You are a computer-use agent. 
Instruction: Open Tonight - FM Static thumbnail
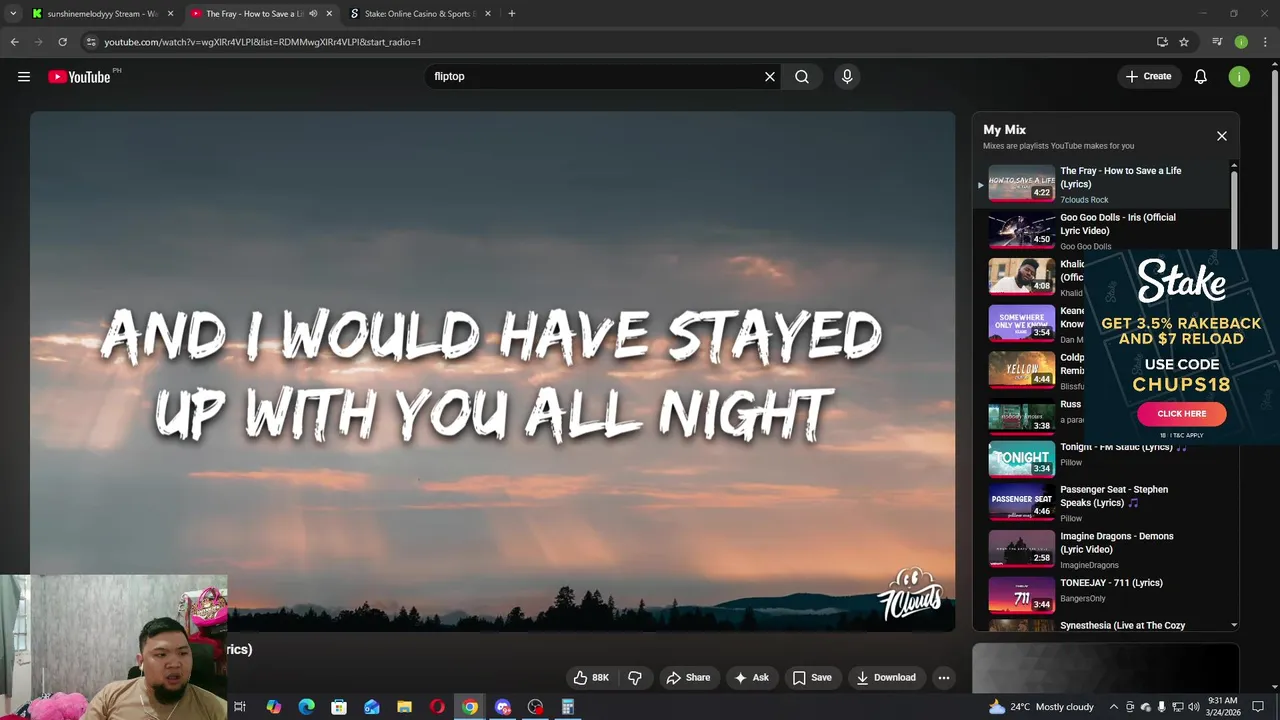(x=1021, y=457)
